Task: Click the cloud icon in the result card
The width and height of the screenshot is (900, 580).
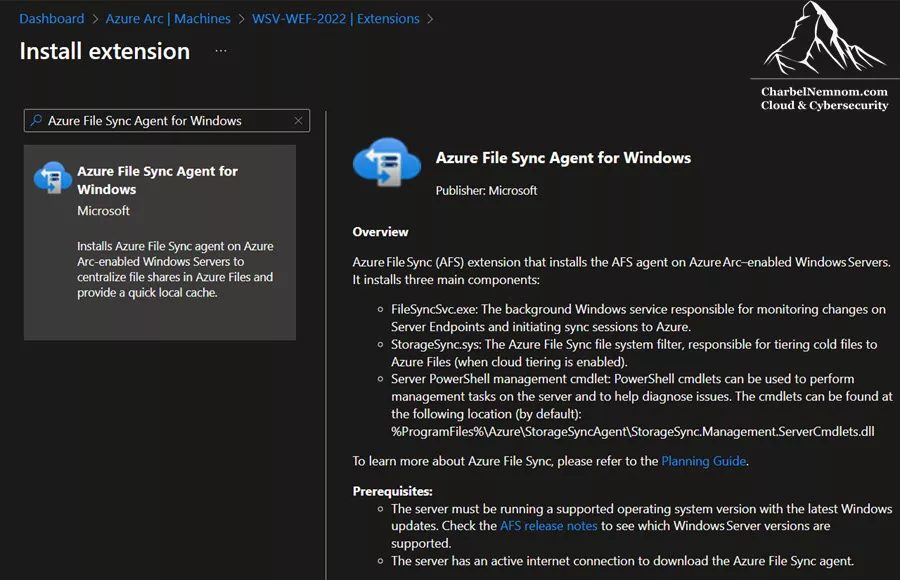Action: [x=53, y=177]
